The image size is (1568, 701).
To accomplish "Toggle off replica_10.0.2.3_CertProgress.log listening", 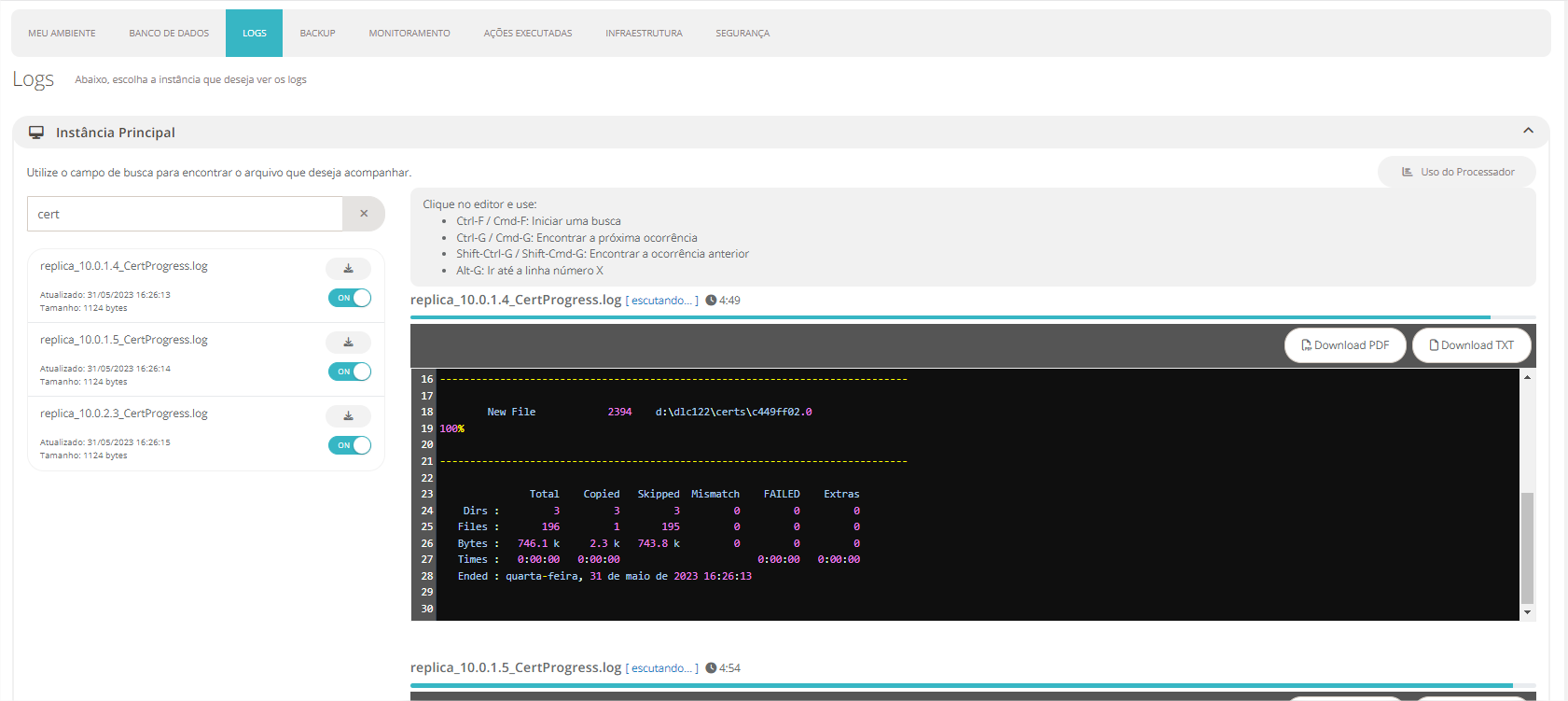I will [350, 445].
